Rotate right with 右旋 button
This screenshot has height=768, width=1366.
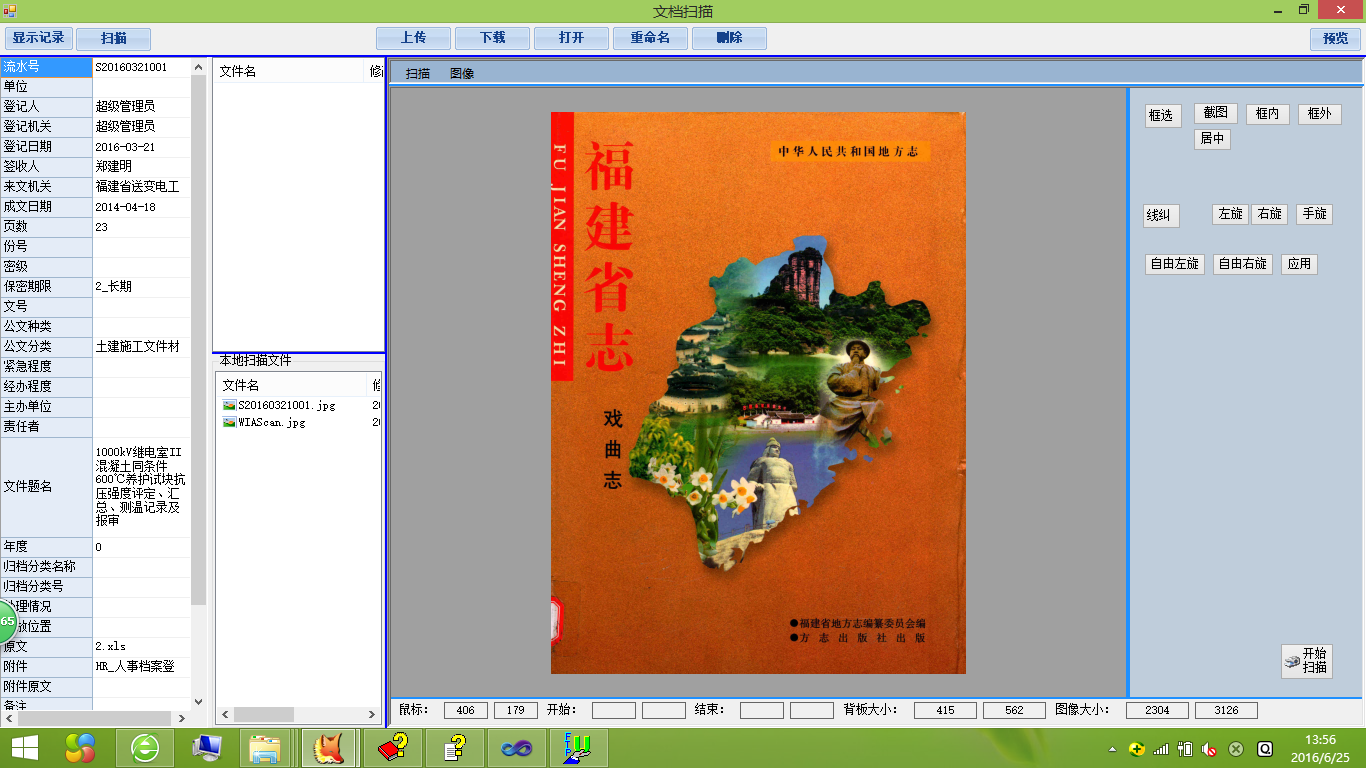pos(1269,214)
